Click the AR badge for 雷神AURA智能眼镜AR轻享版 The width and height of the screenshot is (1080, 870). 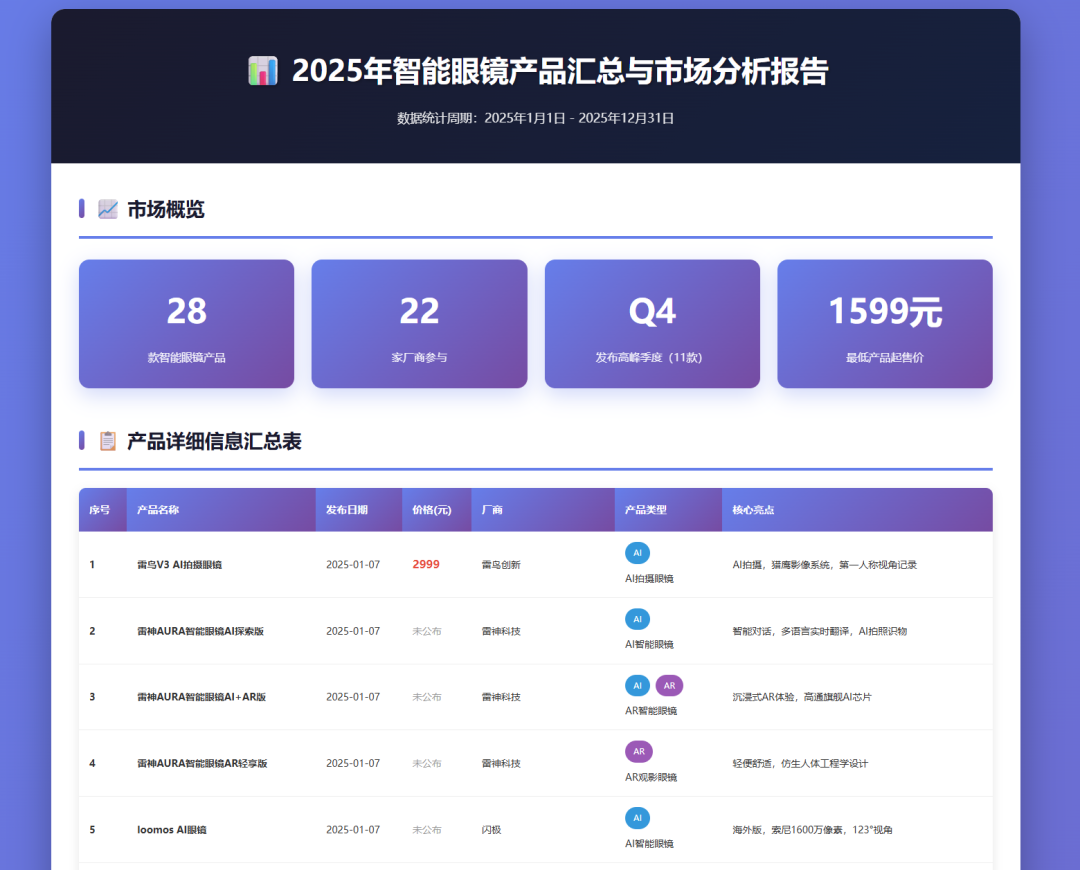[638, 751]
